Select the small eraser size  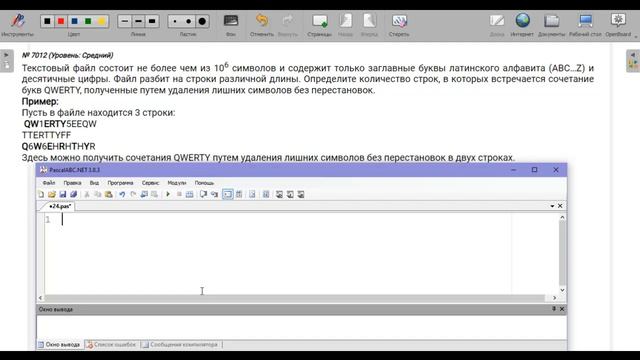tap(175, 21)
